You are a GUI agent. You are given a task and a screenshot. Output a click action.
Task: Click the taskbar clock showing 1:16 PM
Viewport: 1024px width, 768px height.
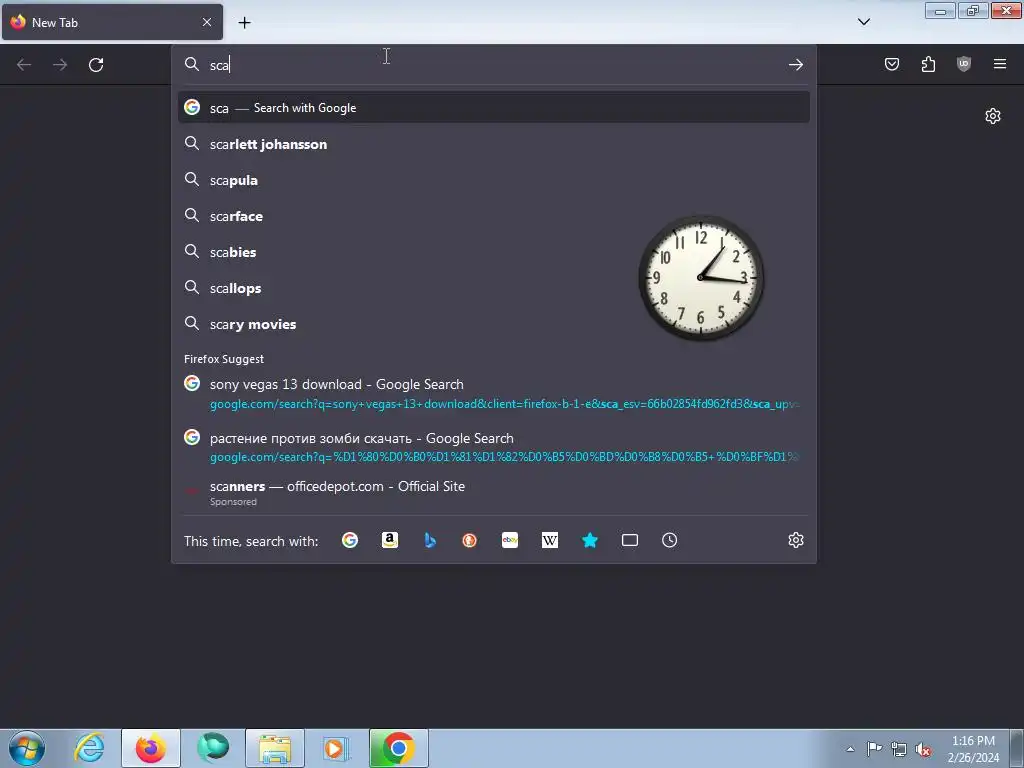(x=973, y=749)
